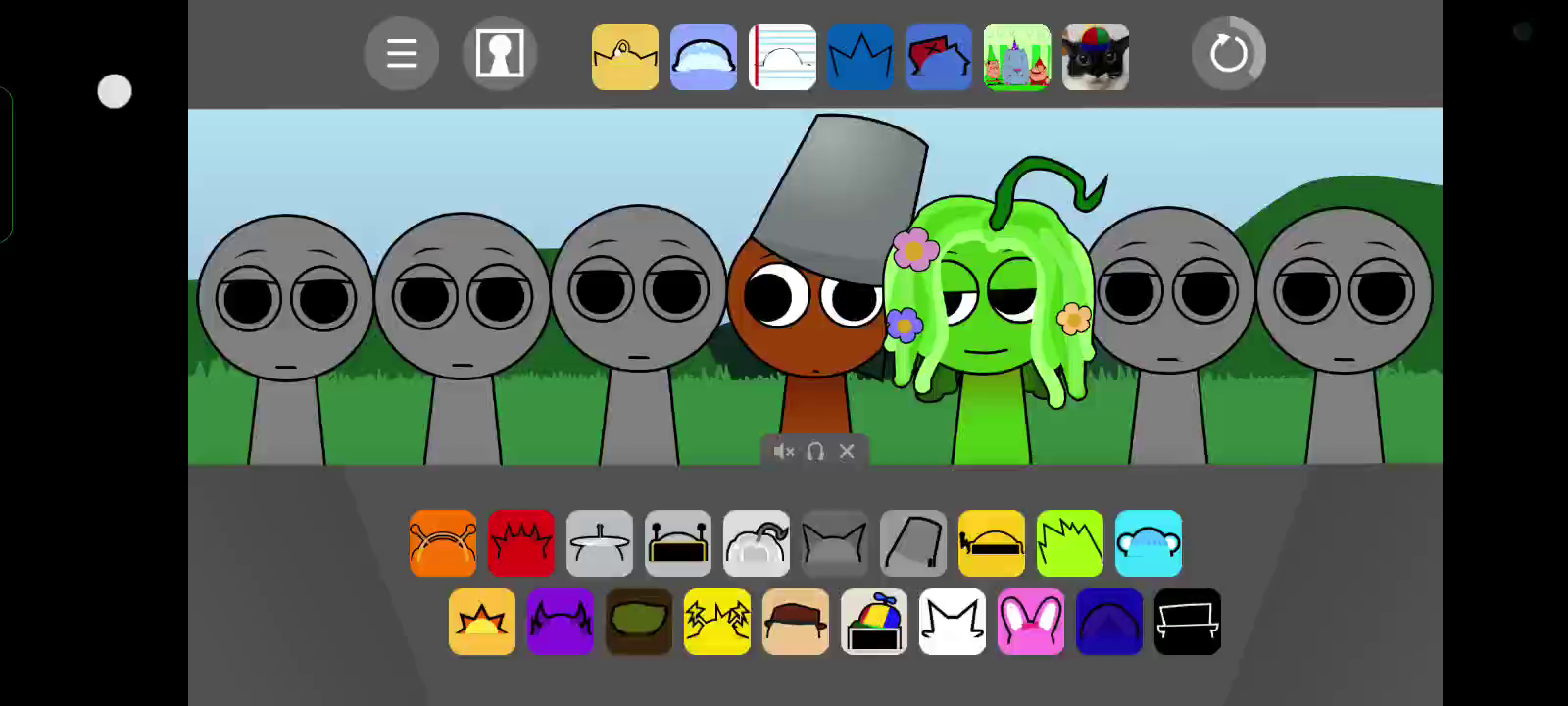
Task: Choose the lime green spiky icon
Action: 1070,543
